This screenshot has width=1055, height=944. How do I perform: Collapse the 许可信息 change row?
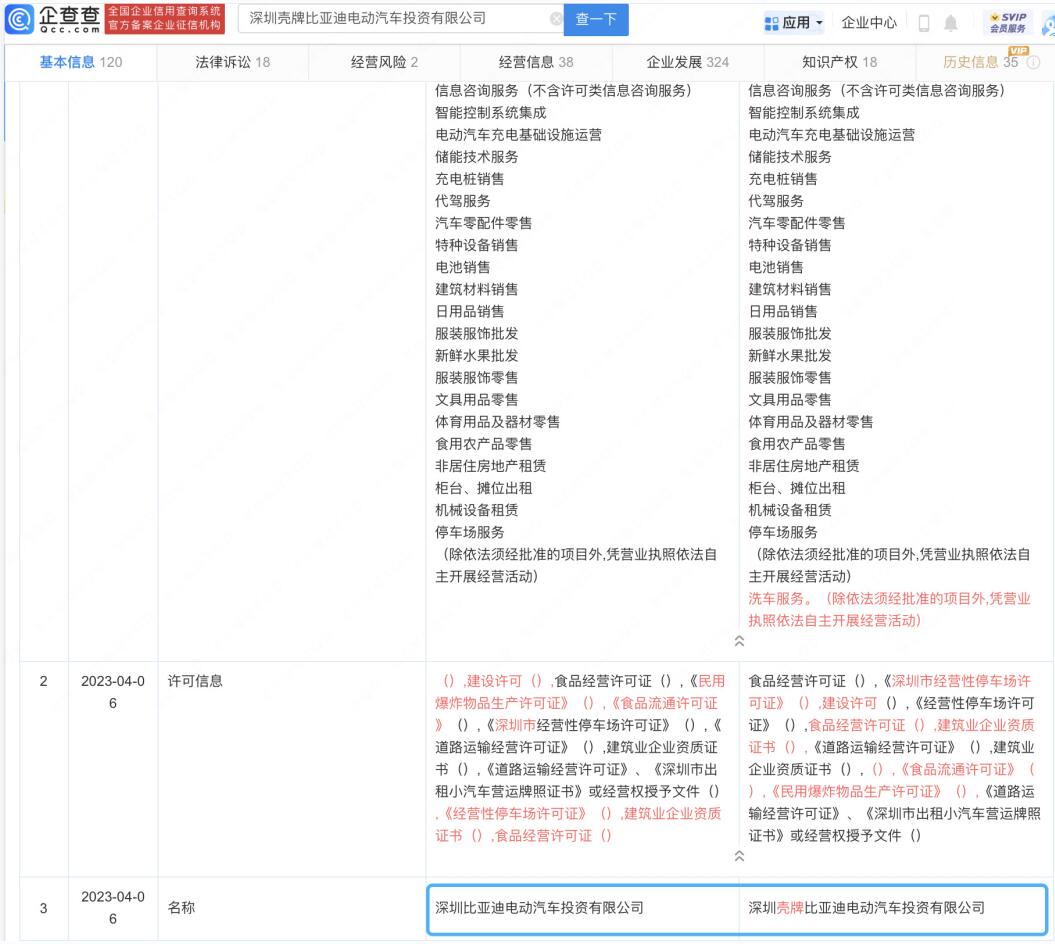click(739, 856)
